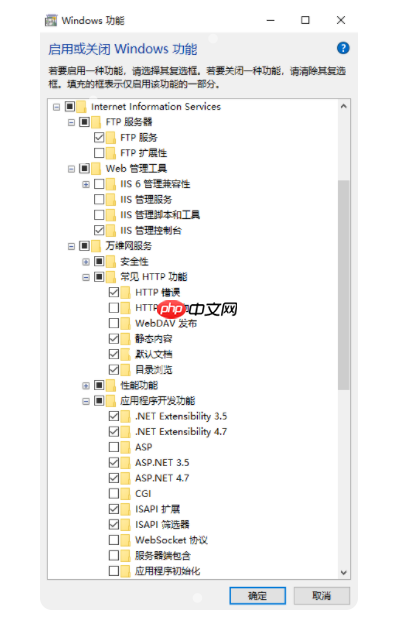The image size is (395, 619).
Task: Expand the IIS 6 管理兼容性 node
Action: (86, 184)
